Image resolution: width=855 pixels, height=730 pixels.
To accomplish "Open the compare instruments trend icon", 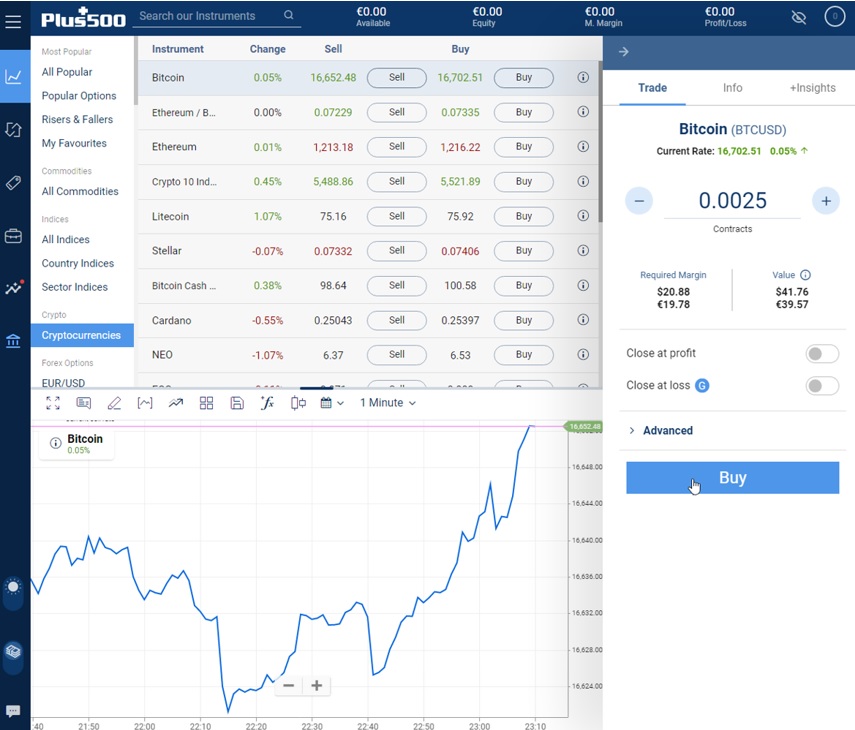I will click(x=176, y=403).
